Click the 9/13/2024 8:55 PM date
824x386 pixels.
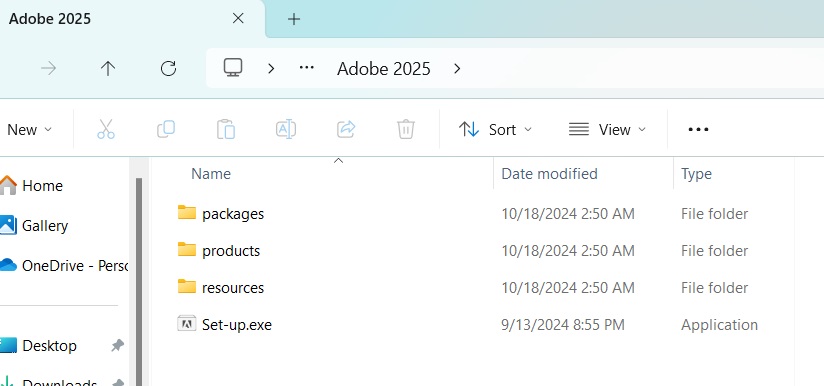pyautogui.click(x=563, y=325)
